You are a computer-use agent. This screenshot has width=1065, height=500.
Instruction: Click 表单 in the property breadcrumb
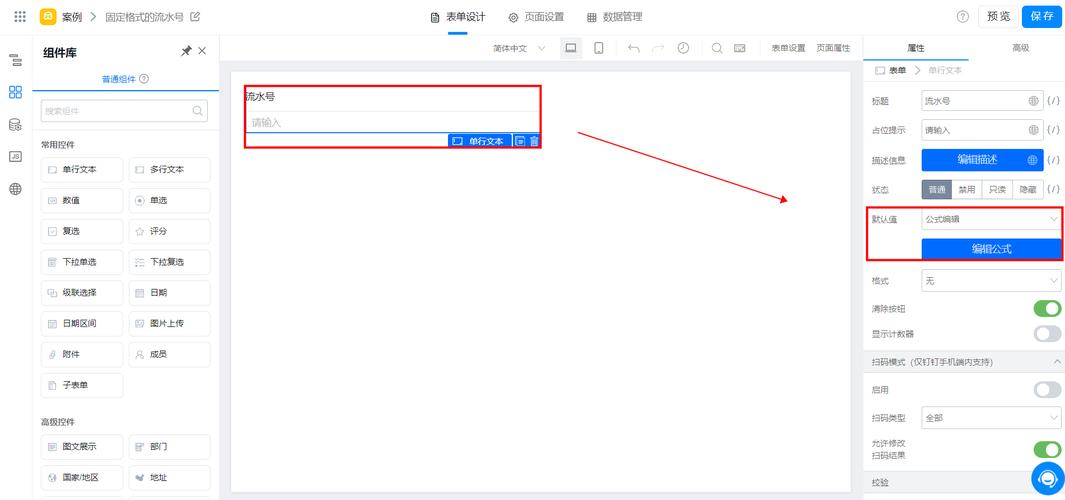897,70
